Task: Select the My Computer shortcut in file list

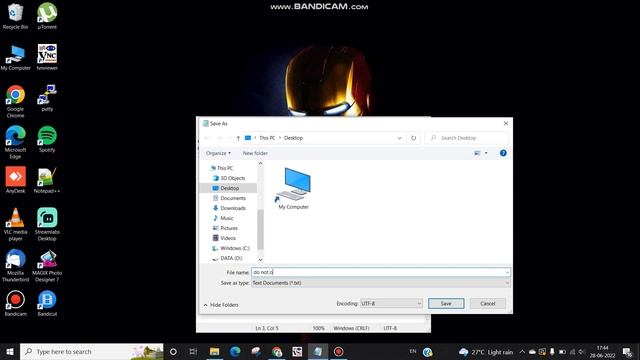Action: (293, 189)
